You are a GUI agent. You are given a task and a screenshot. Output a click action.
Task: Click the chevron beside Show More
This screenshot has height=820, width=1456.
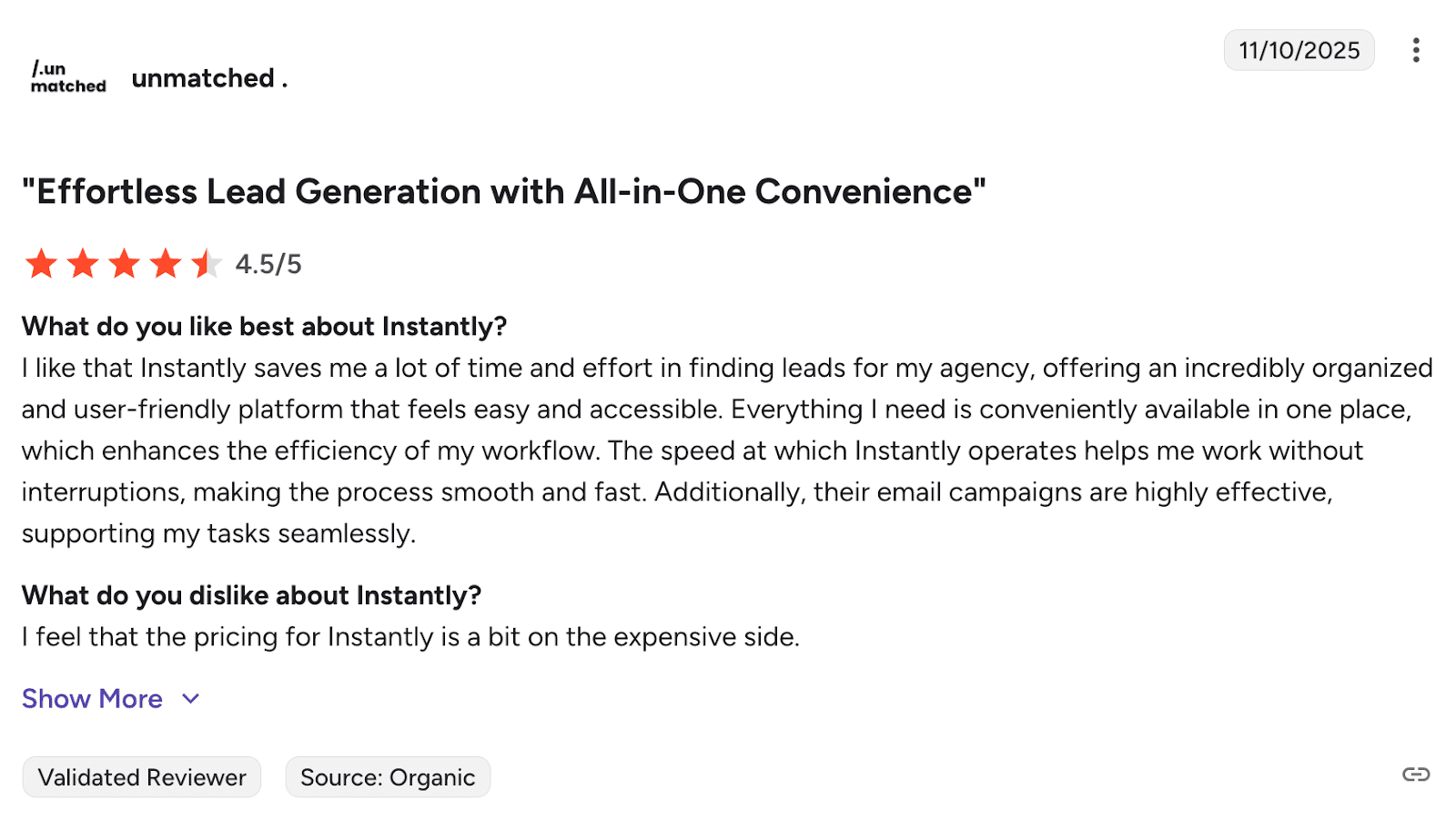click(190, 699)
